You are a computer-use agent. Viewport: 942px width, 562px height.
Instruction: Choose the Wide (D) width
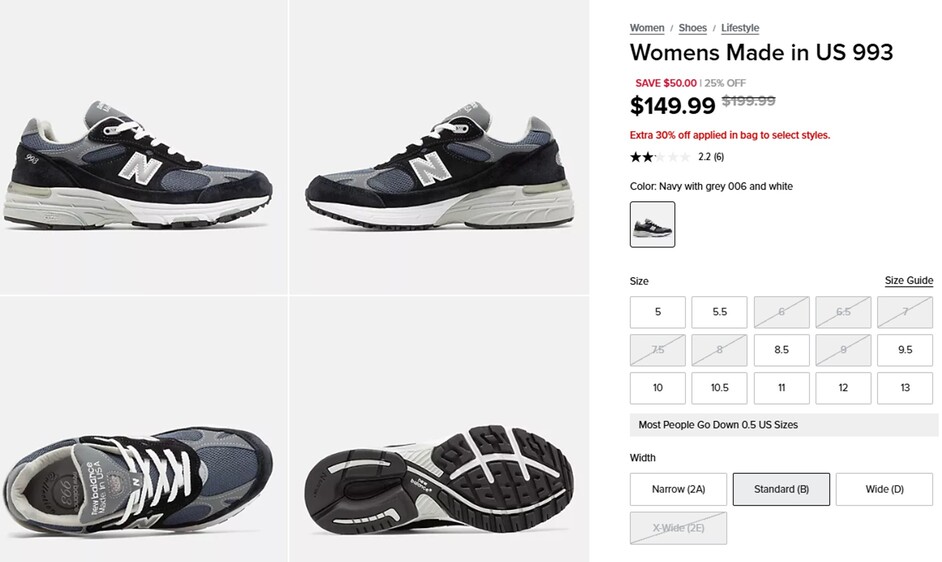(x=884, y=489)
